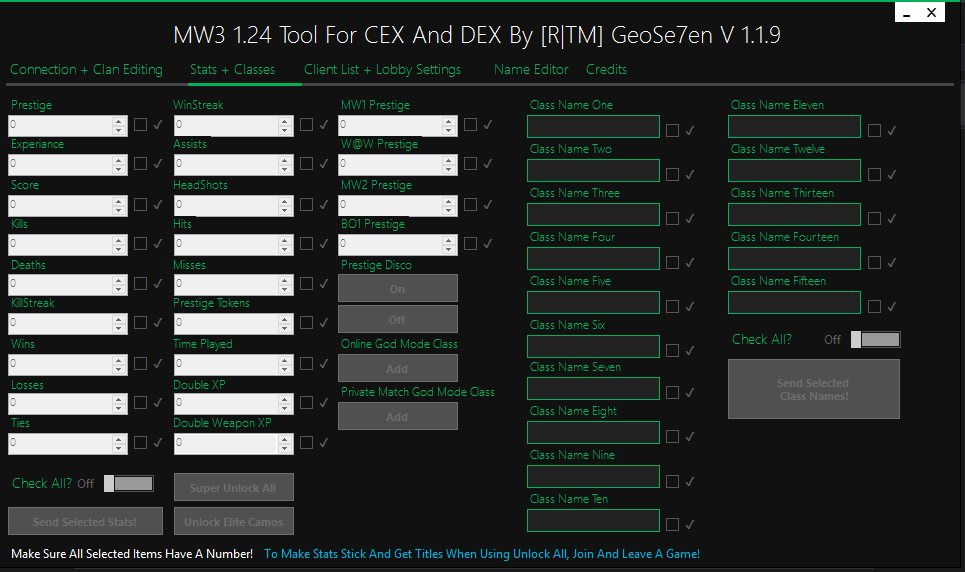Decrease the W@W Prestige spinner value
The height and width of the screenshot is (572, 965).
[449, 169]
